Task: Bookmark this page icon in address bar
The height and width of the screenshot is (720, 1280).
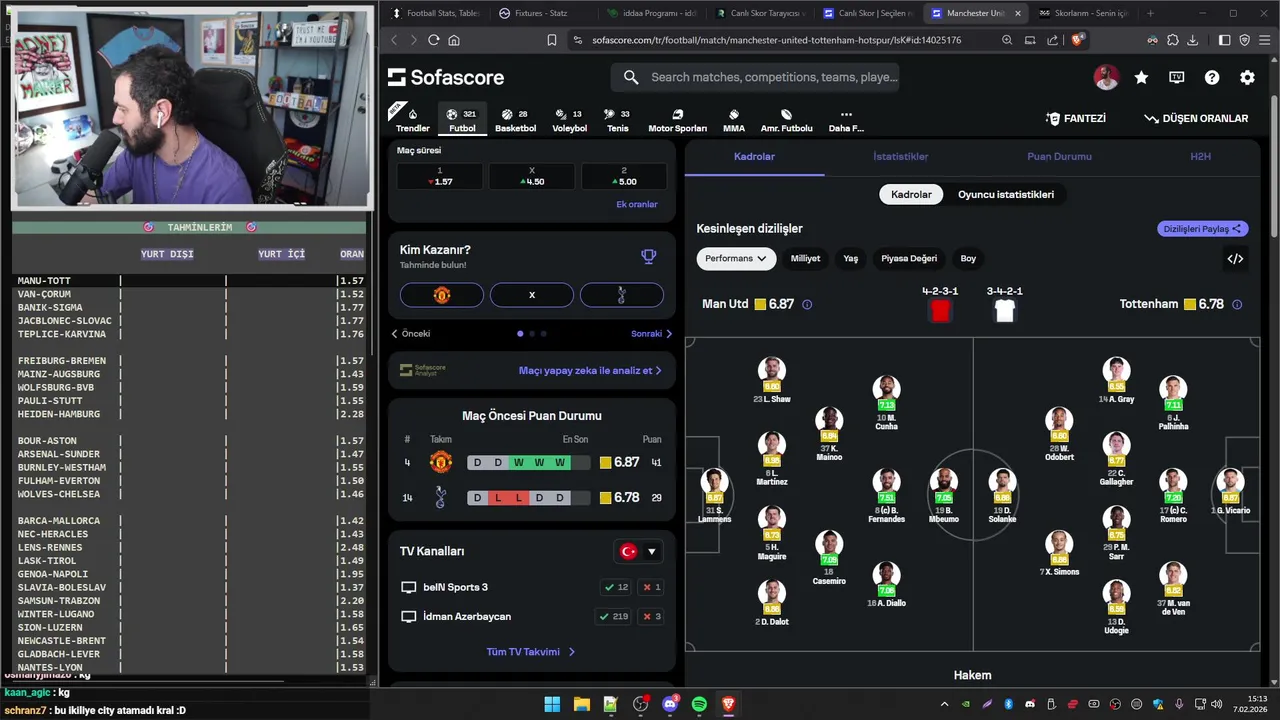Action: 551,40
